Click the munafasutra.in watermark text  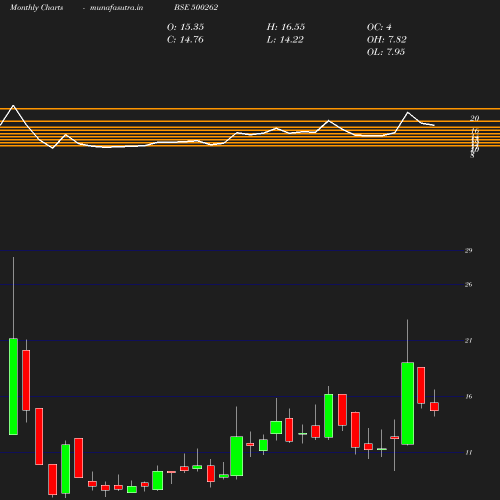tap(116, 8)
